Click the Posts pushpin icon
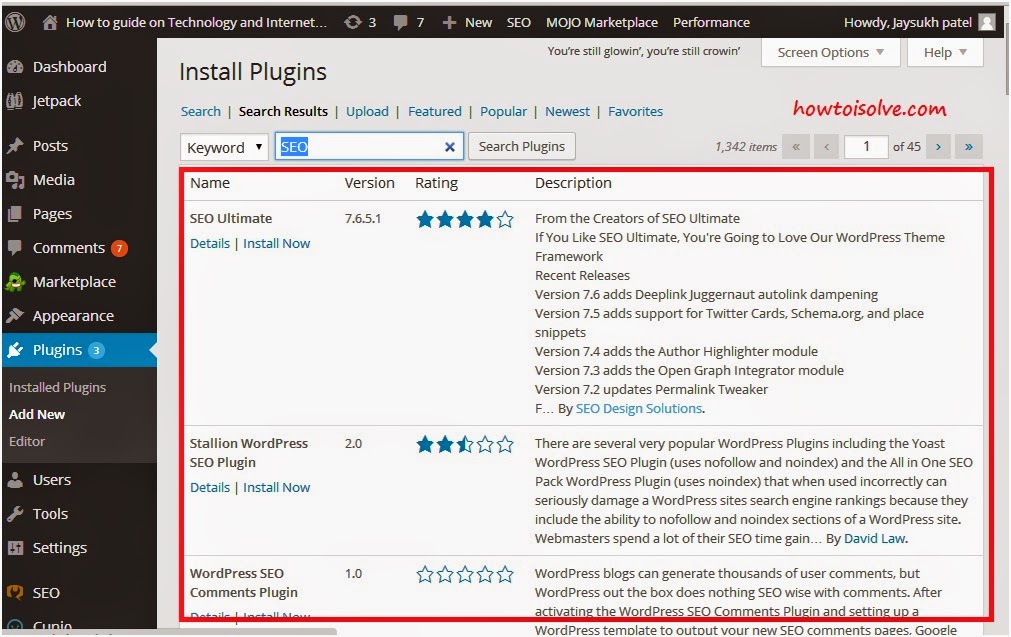The image size is (1011, 637). point(15,146)
